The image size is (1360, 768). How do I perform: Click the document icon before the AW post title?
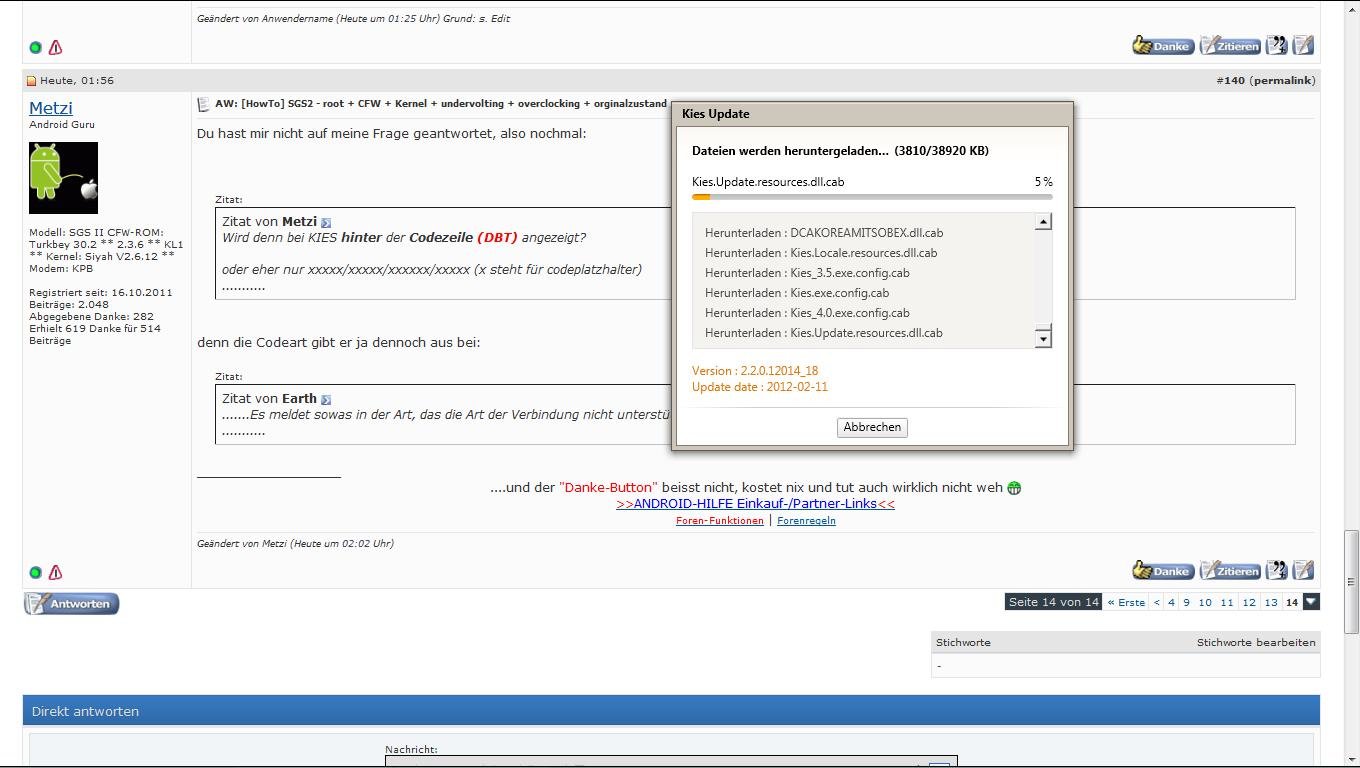point(203,104)
